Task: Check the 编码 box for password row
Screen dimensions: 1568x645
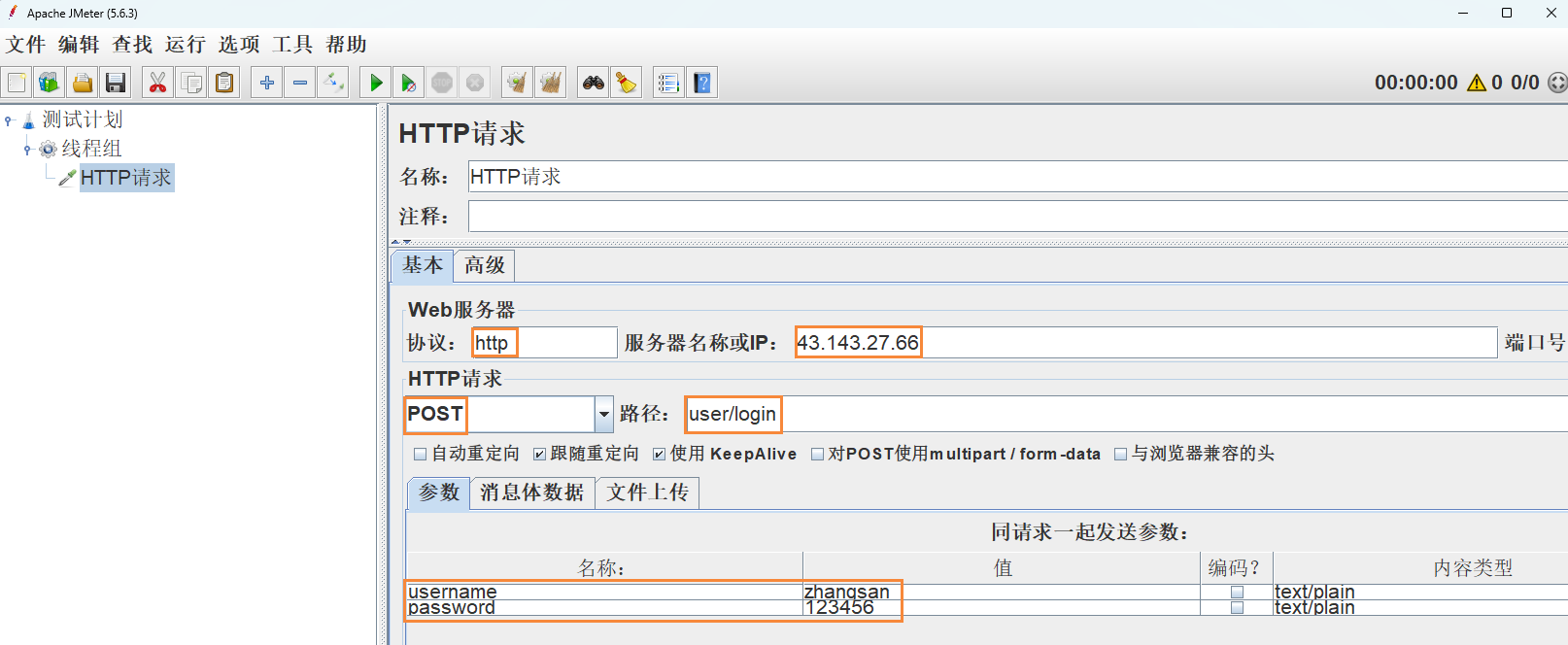Action: click(x=1237, y=608)
